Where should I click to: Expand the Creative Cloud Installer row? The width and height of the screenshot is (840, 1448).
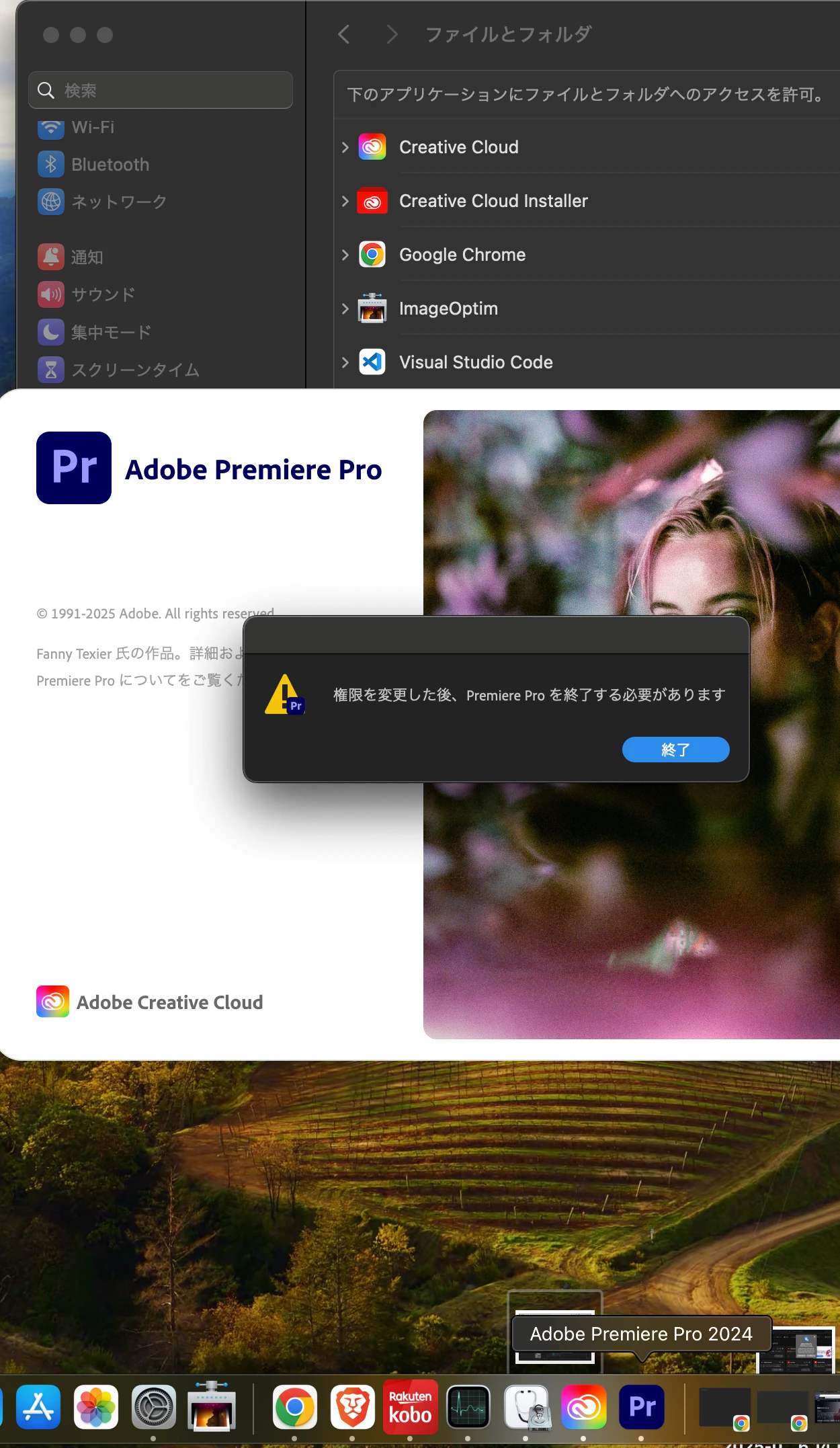345,201
